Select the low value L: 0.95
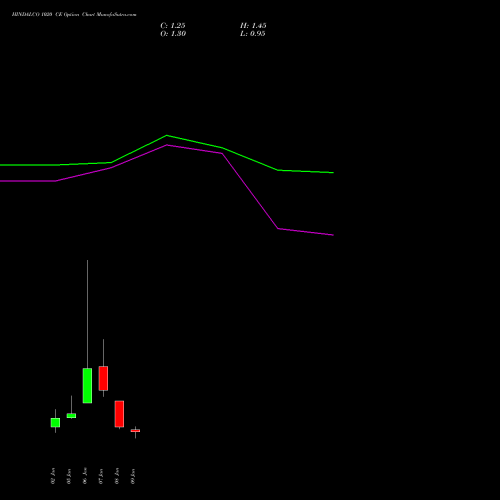This screenshot has width=500, height=500. [253, 34]
